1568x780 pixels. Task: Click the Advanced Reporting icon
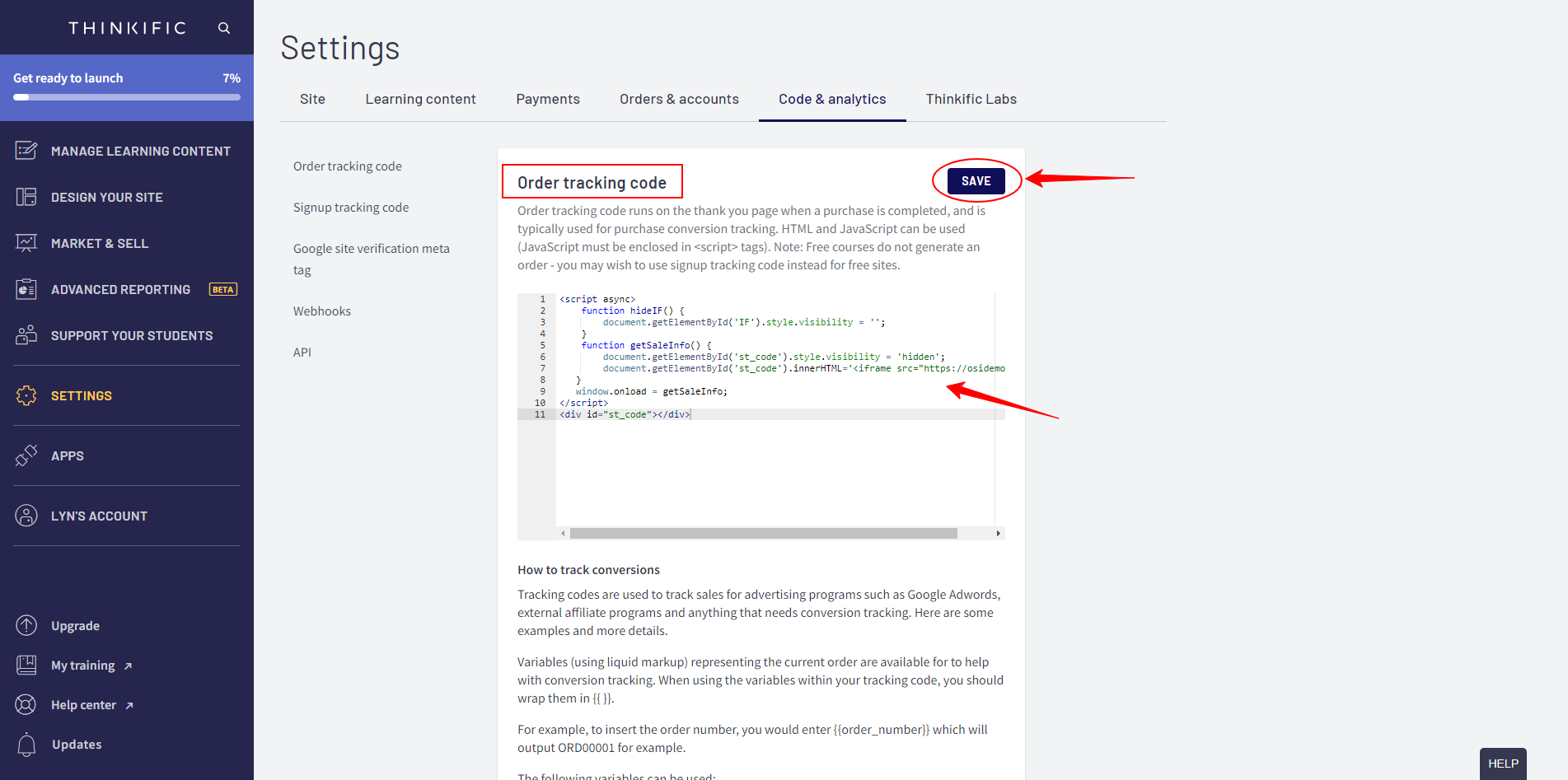pos(26,289)
